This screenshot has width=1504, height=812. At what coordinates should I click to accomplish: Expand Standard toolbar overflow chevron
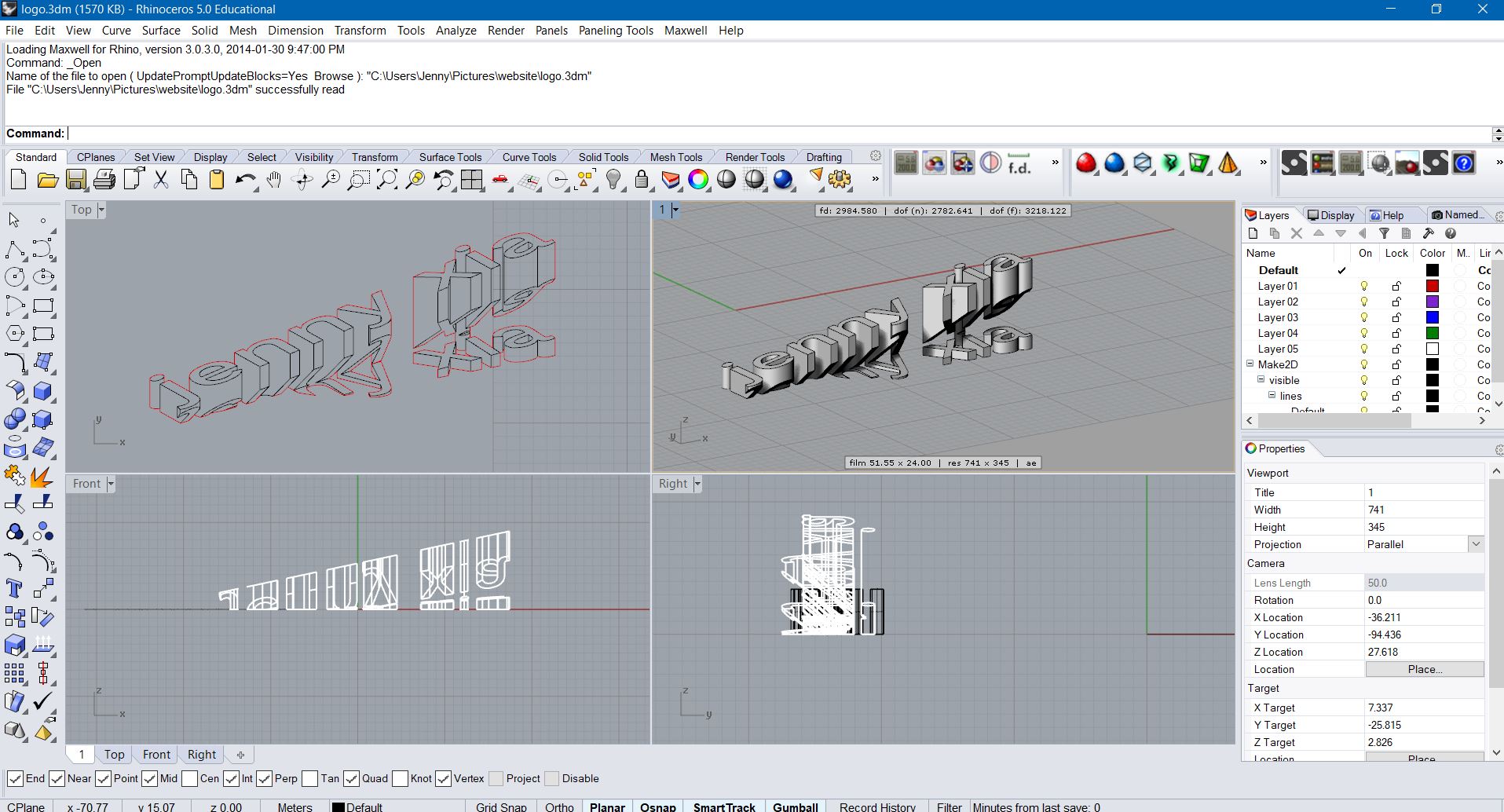click(x=875, y=179)
